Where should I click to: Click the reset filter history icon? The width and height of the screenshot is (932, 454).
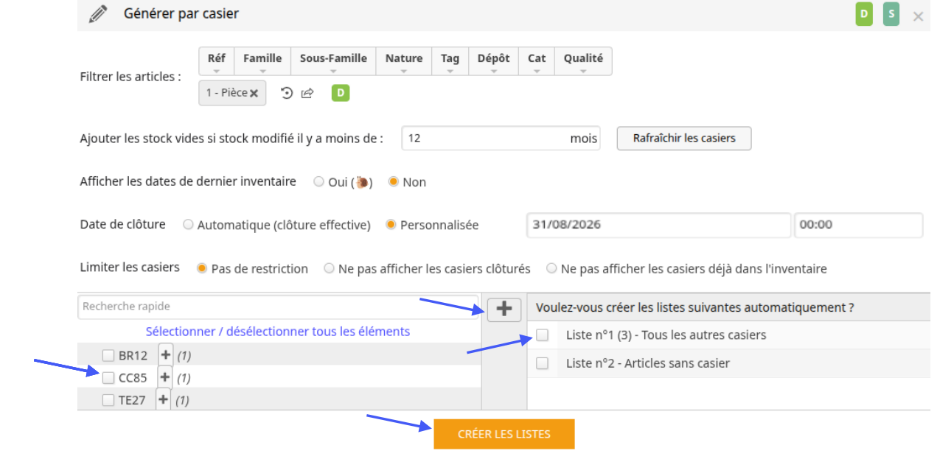point(287,93)
